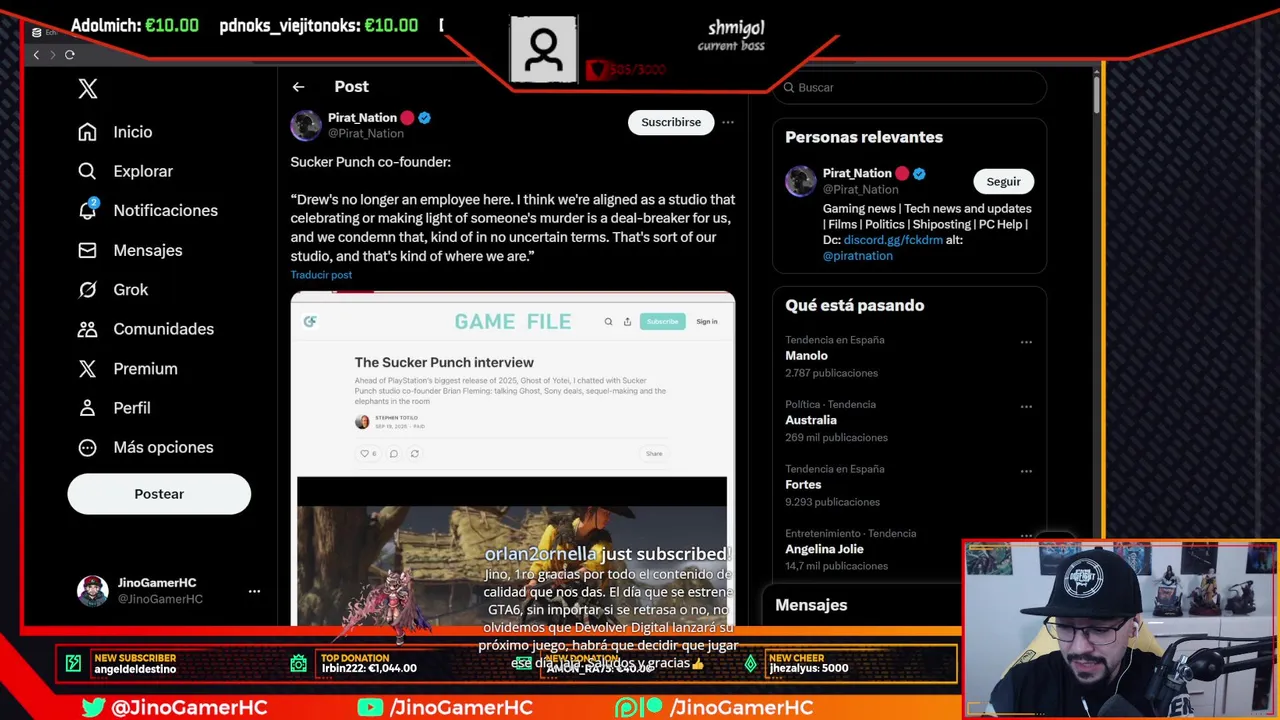Open the Australia trend
The width and height of the screenshot is (1280, 720).
coord(811,420)
